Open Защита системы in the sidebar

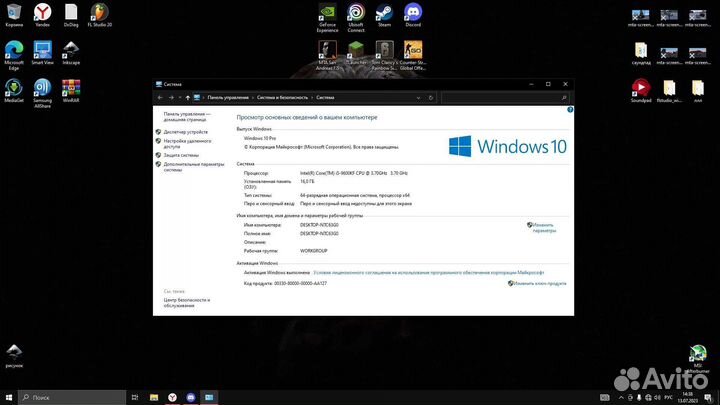tap(182, 155)
